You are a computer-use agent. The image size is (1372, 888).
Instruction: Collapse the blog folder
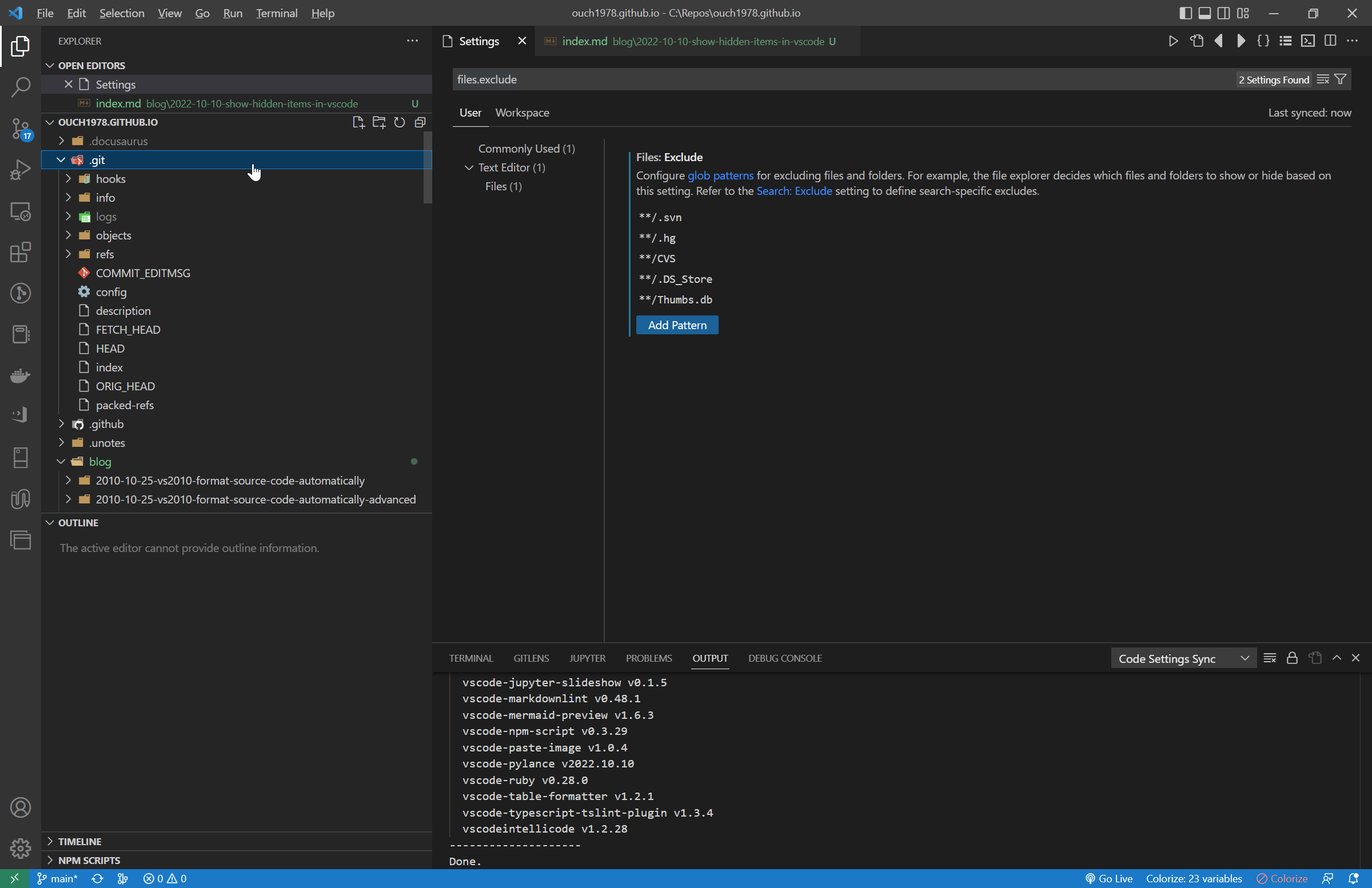pos(61,462)
